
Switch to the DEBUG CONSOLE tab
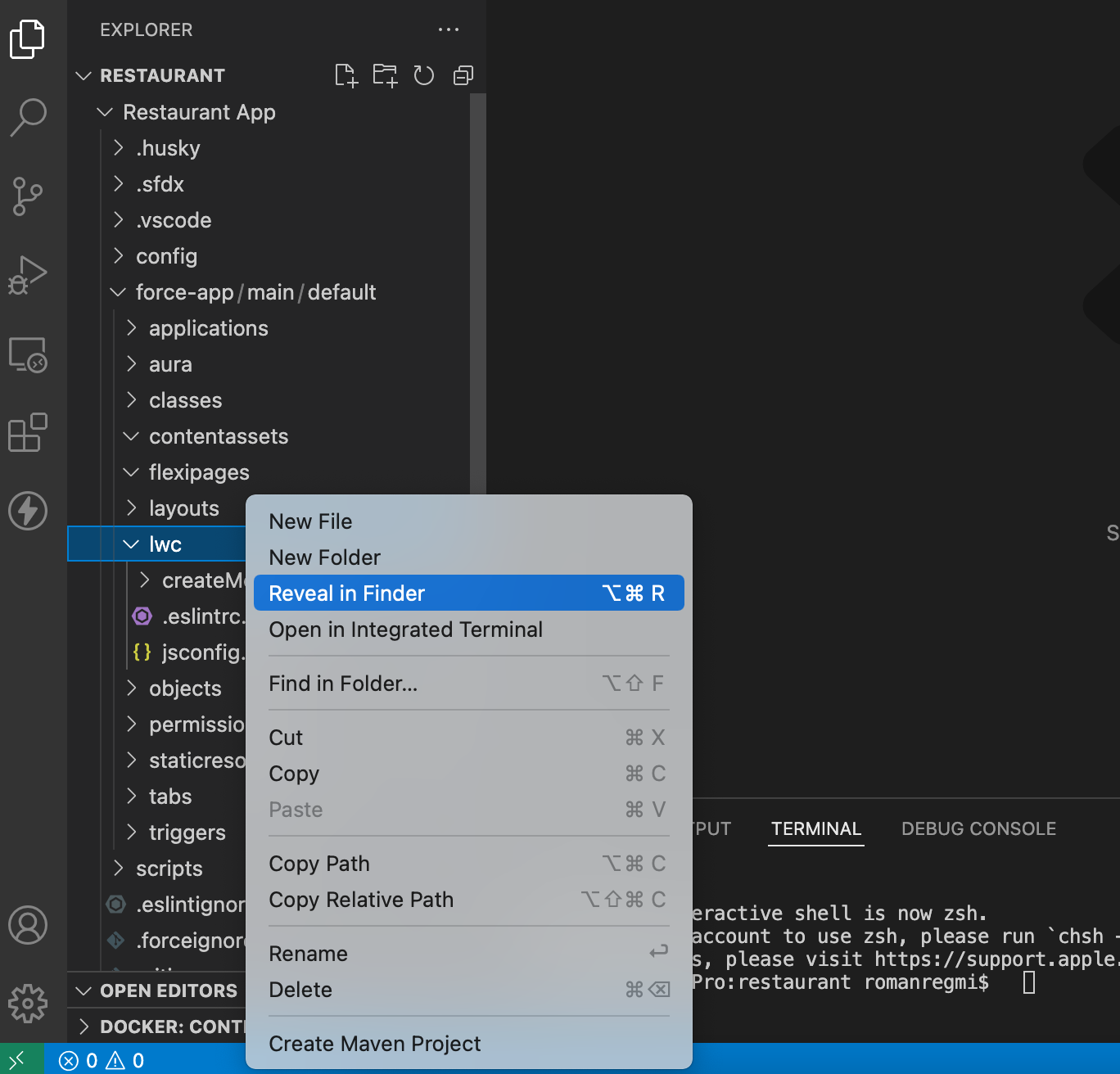[978, 828]
